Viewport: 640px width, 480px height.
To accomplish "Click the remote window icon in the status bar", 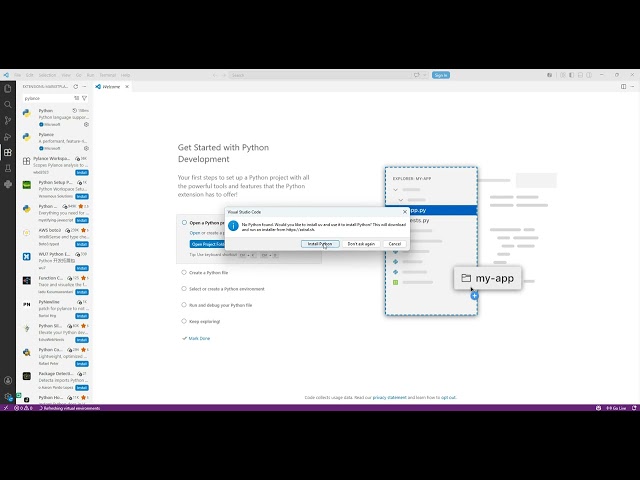I will [x=6, y=408].
